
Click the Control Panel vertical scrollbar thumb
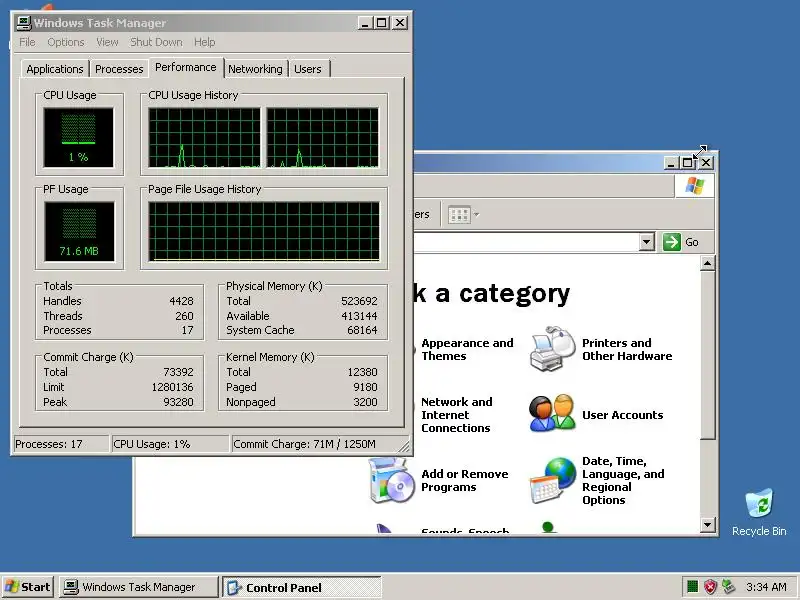click(x=708, y=355)
